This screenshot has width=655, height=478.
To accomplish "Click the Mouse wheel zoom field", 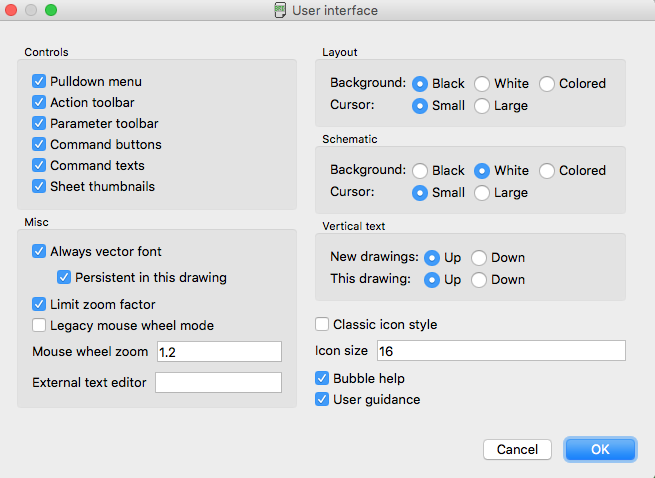I will (219, 351).
